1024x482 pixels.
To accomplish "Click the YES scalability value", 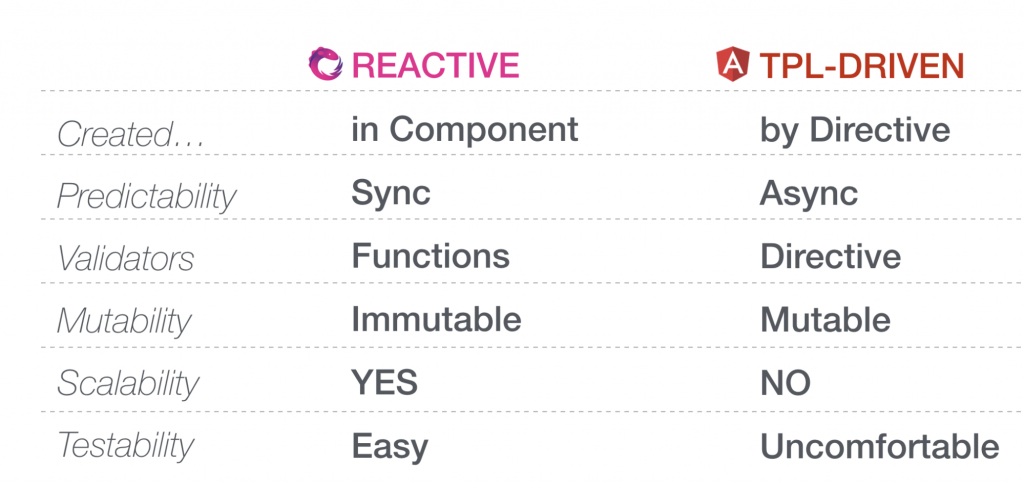I will tap(385, 382).
